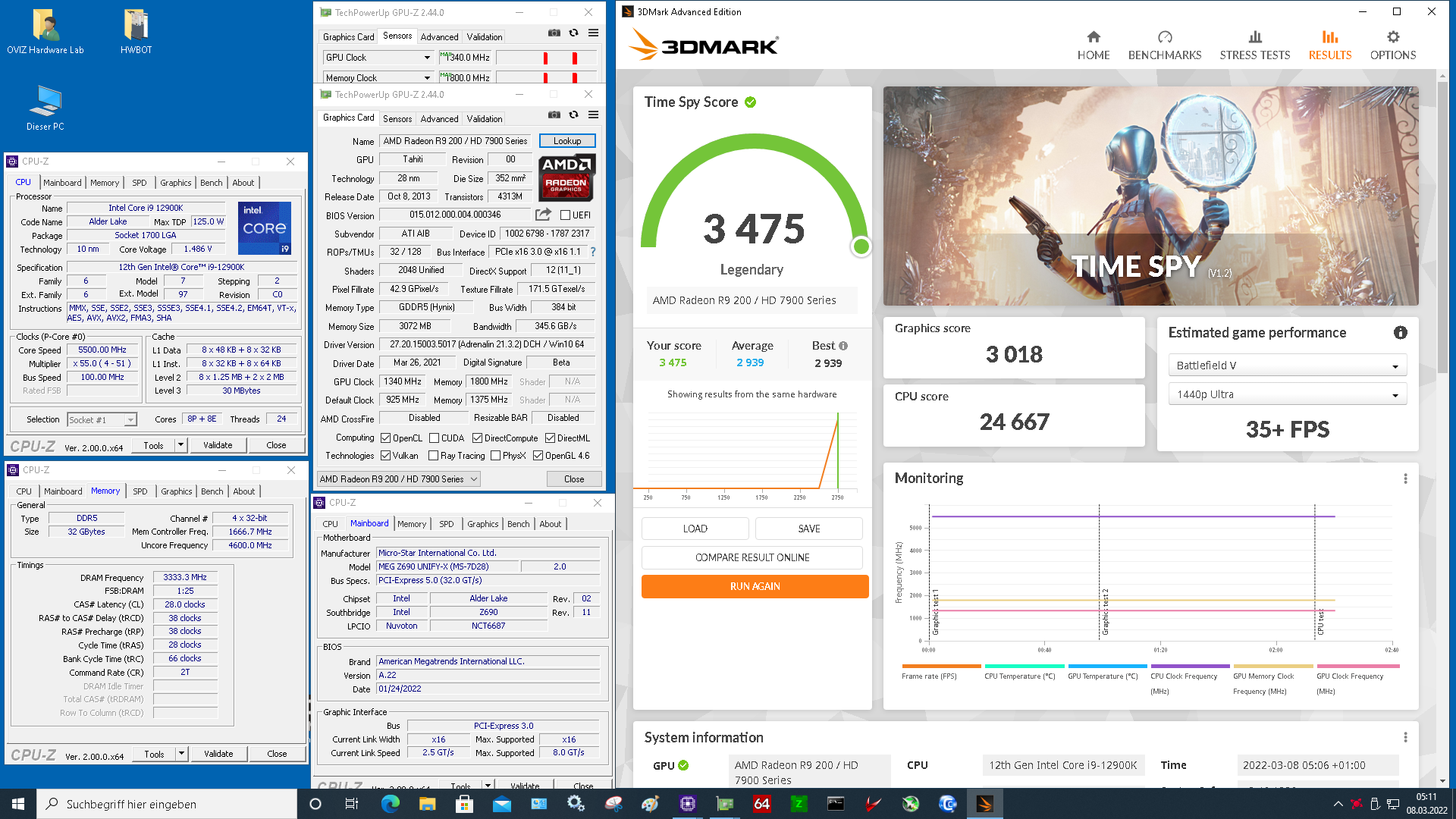Open Graphics tab in top CPU-Z window

click(x=176, y=183)
